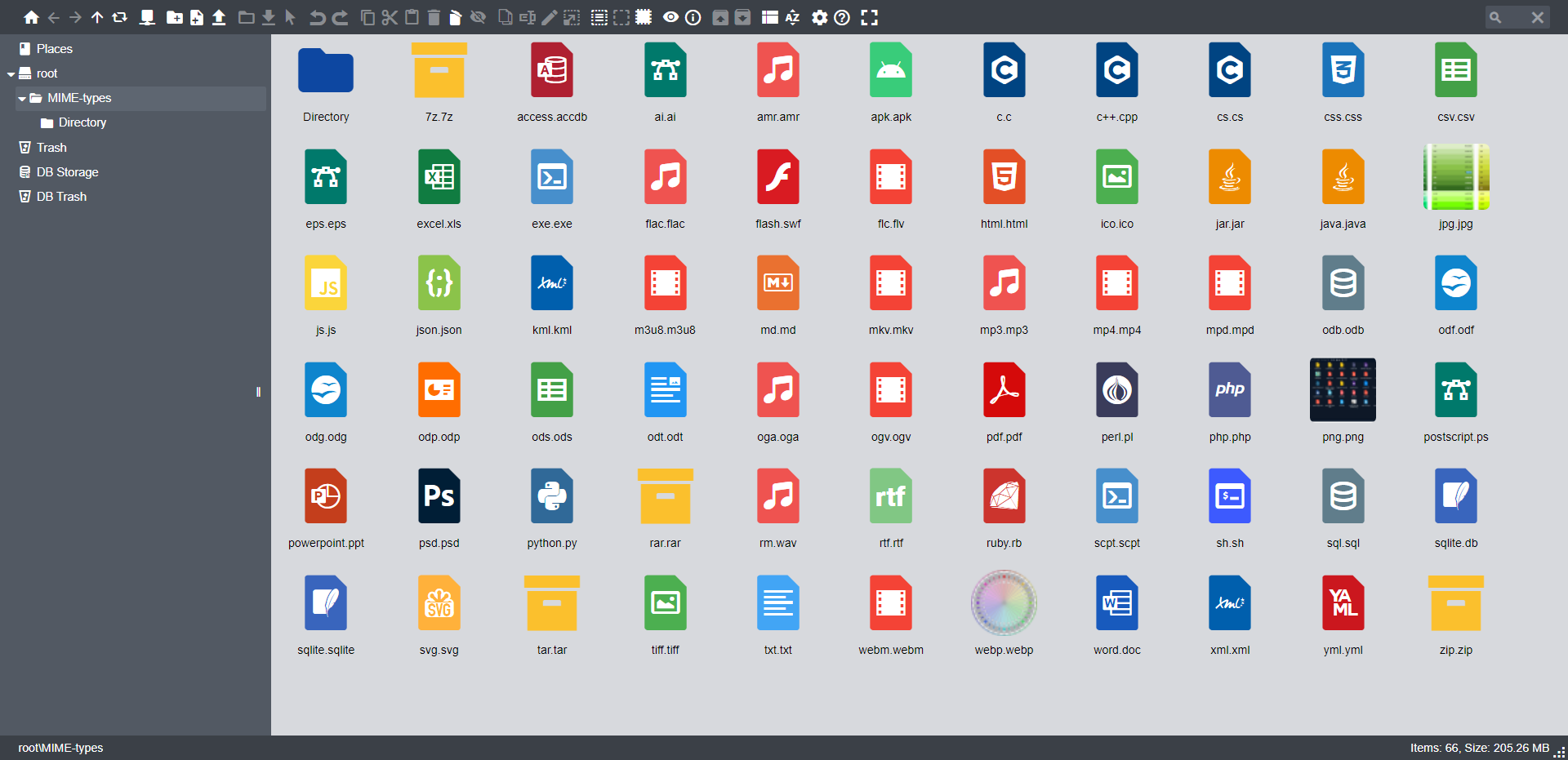Click the resize image icon

click(572, 17)
